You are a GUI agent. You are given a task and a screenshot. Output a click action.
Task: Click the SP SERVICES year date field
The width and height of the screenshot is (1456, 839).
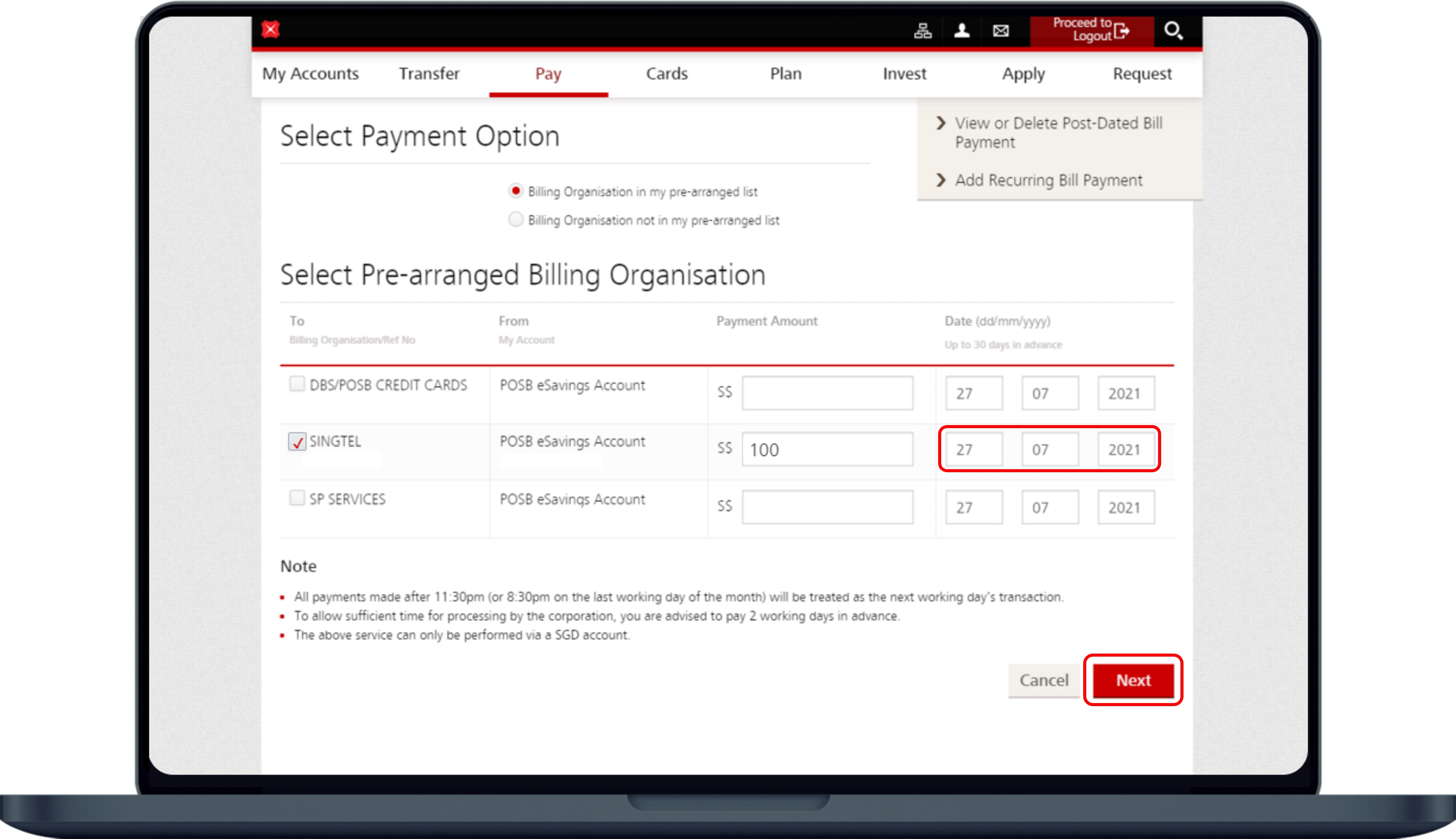click(x=1126, y=508)
